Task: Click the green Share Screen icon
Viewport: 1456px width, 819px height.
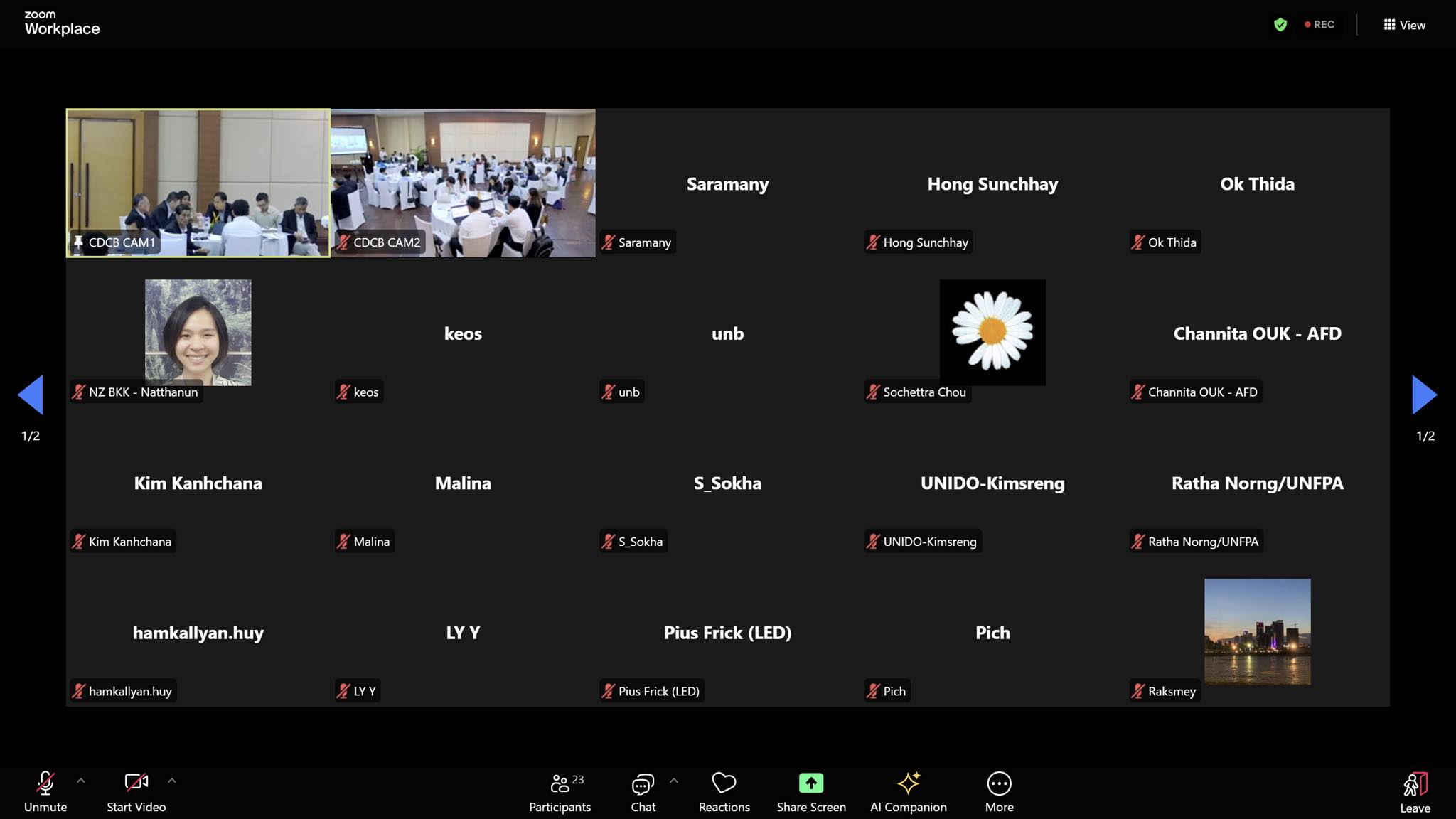Action: [x=810, y=783]
